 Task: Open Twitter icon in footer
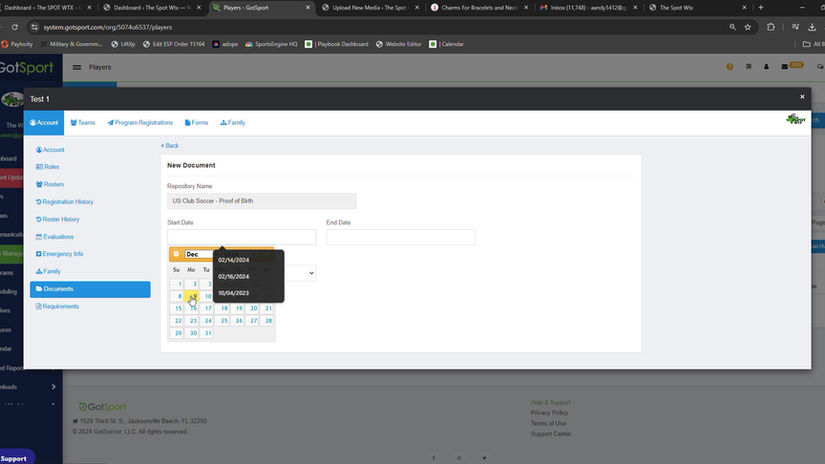click(484, 458)
